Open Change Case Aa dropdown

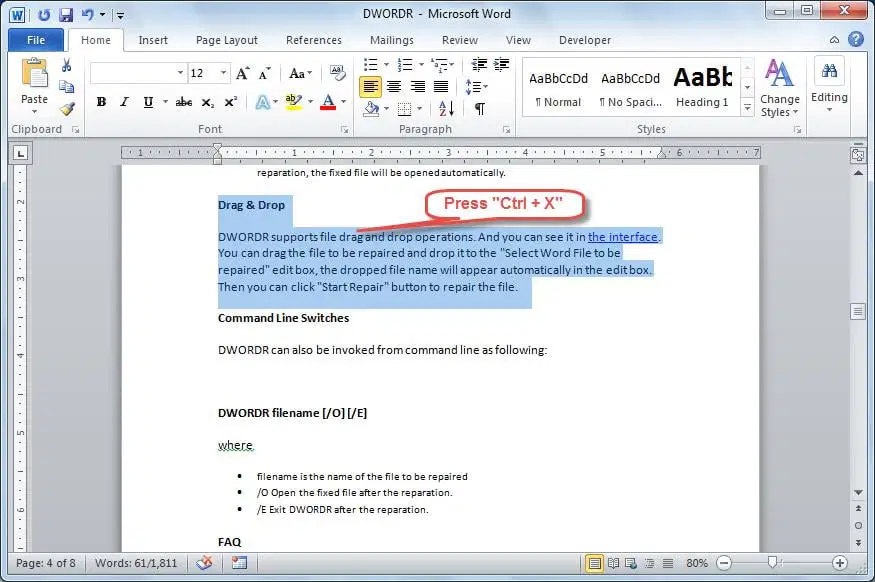(300, 73)
